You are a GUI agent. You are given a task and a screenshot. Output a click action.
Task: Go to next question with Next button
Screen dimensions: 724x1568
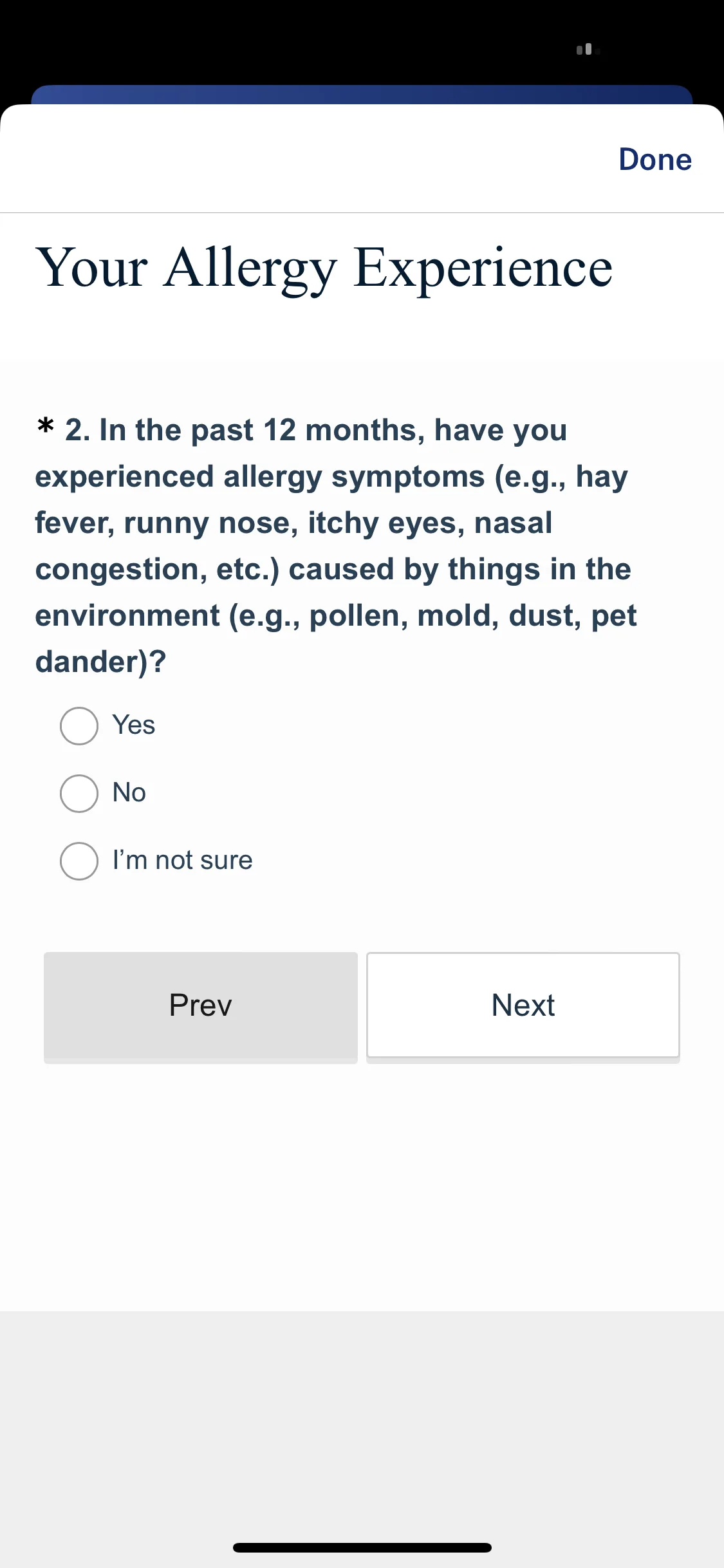click(x=523, y=1005)
